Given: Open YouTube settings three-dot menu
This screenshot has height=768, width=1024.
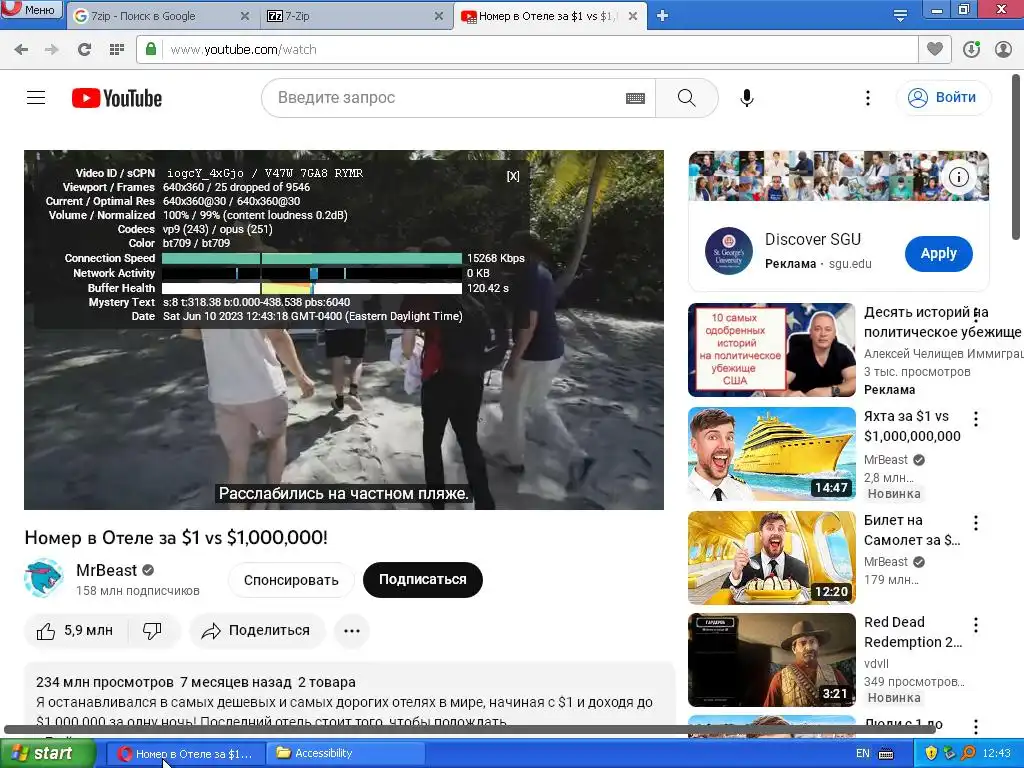Looking at the screenshot, I should [867, 98].
